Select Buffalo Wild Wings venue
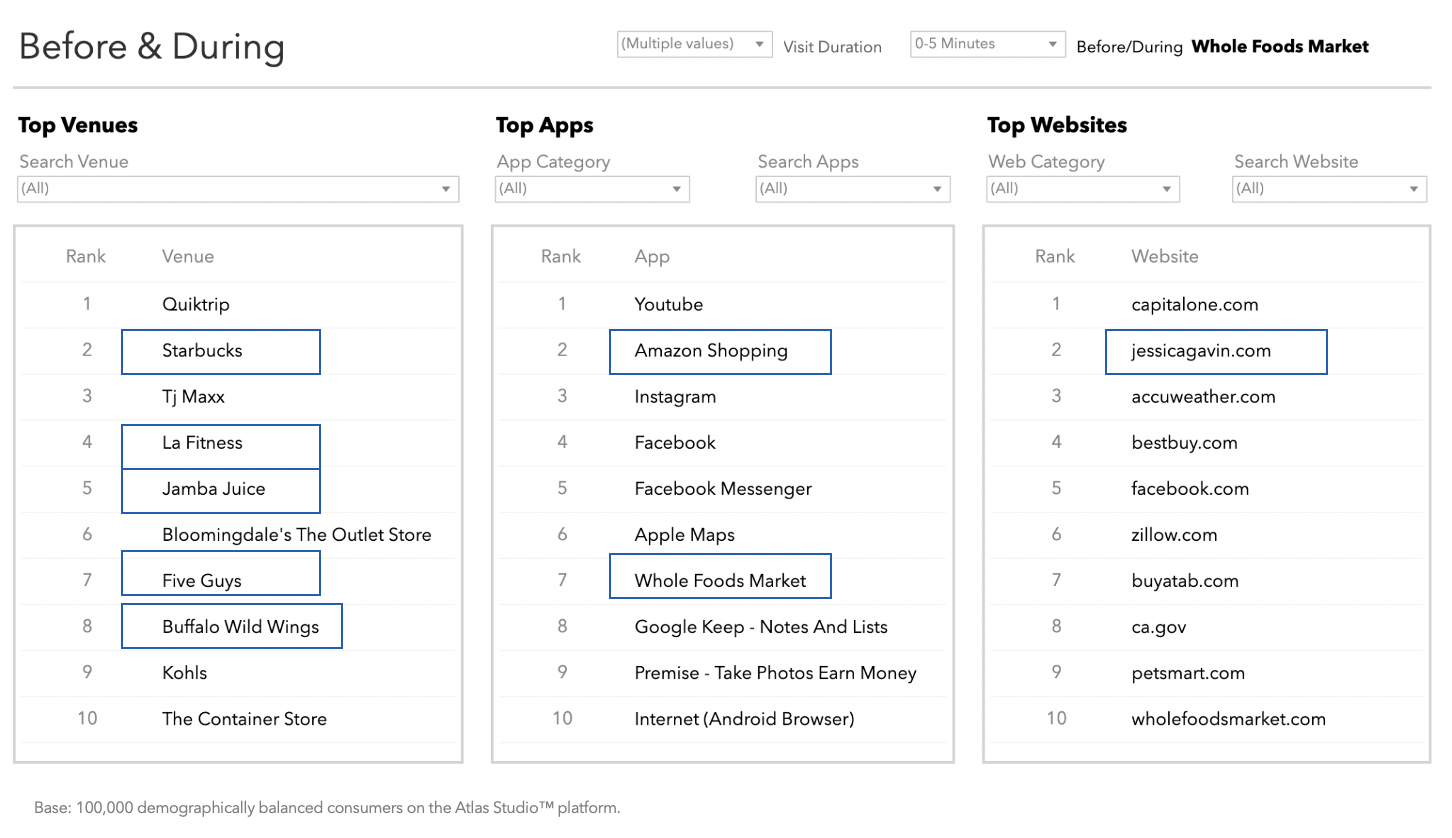The height and width of the screenshot is (838, 1452). click(240, 627)
